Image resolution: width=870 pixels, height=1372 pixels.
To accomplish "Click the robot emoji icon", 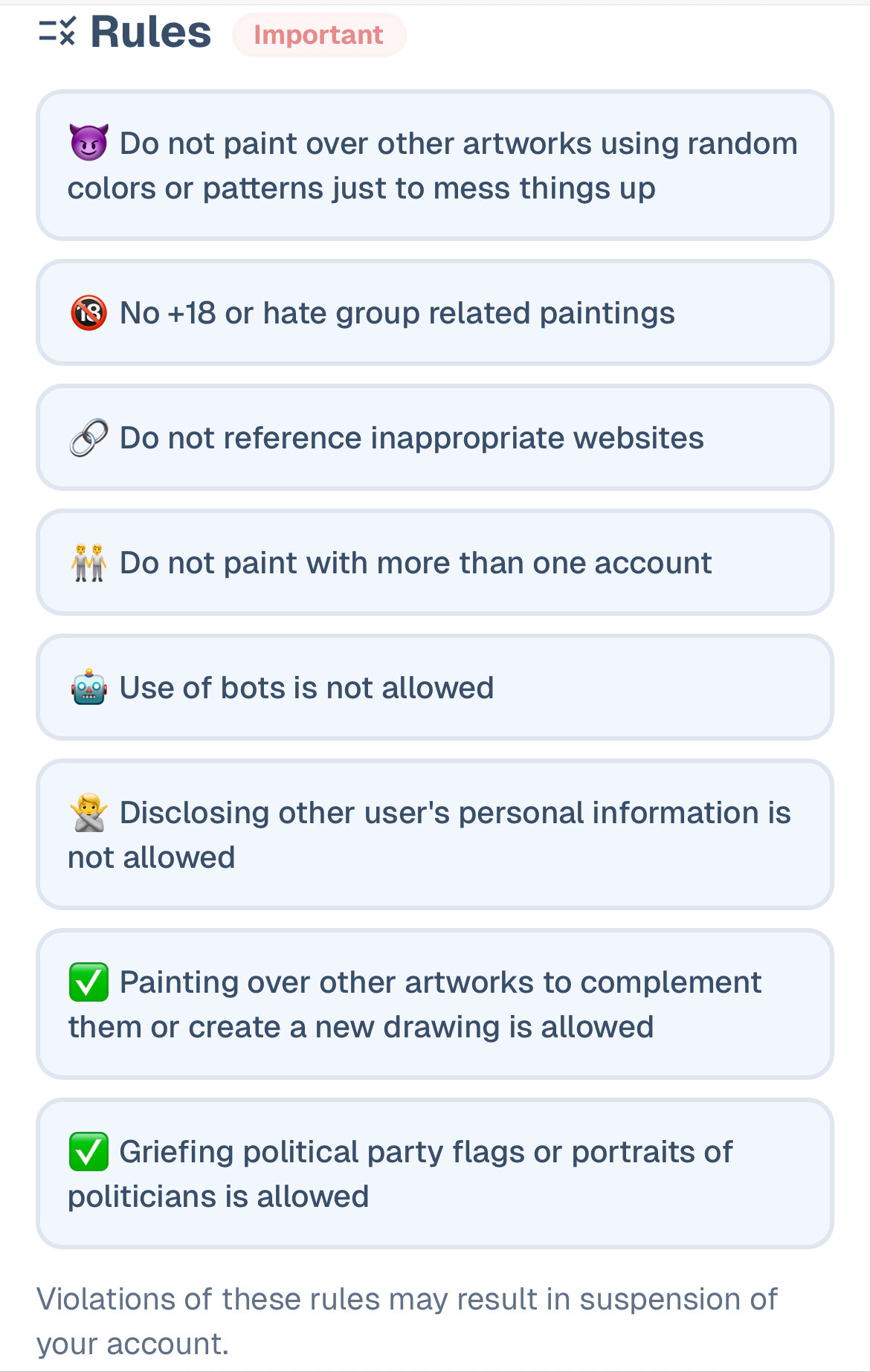I will [x=88, y=688].
